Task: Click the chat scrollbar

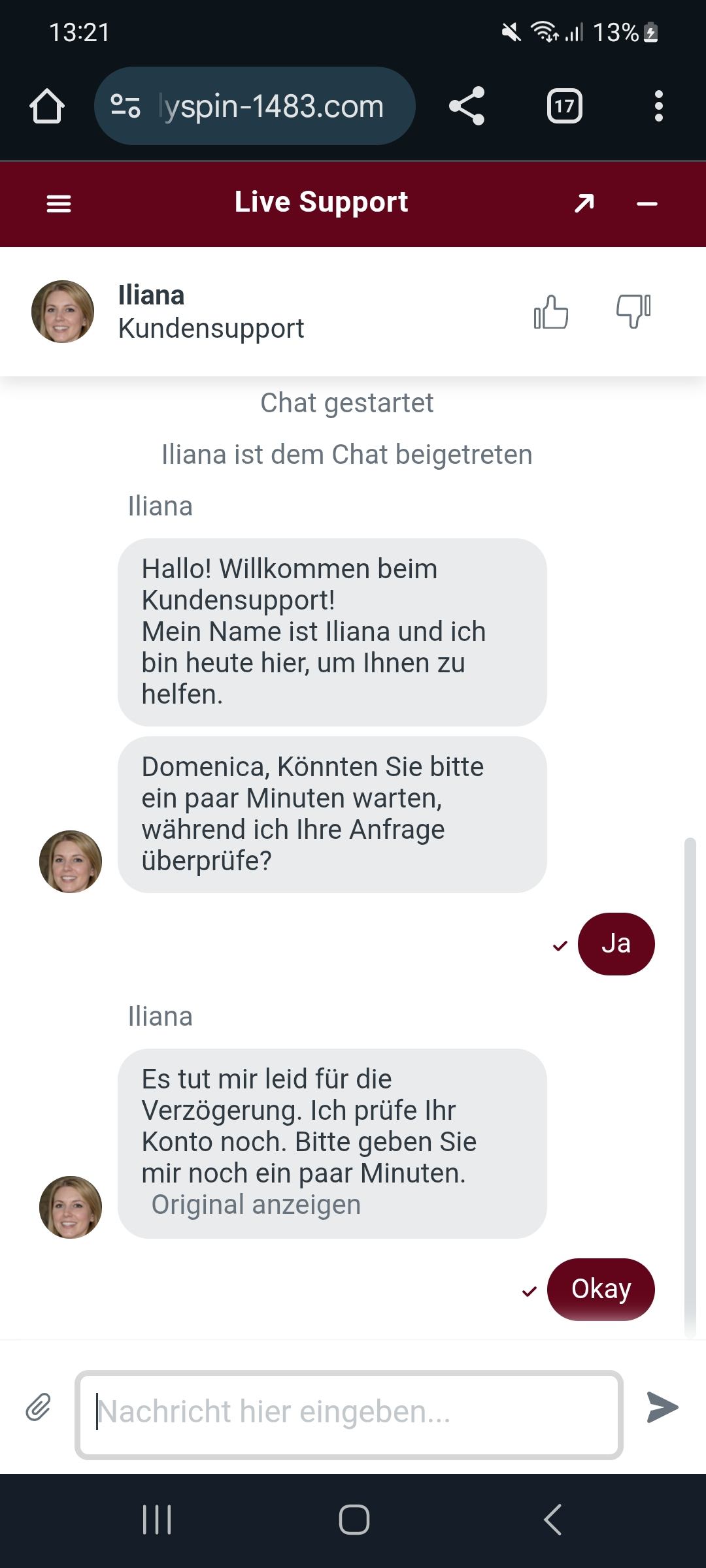Action: [690, 1085]
